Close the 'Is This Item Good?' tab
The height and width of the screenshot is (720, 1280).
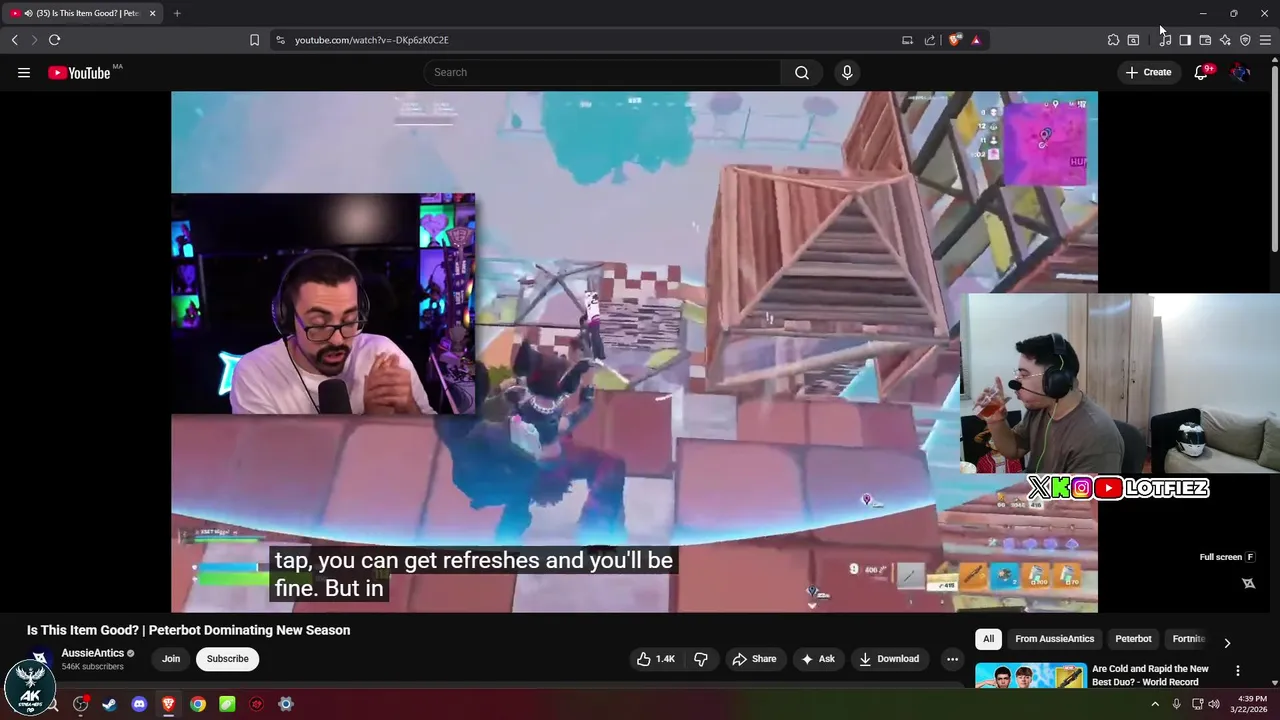point(152,13)
